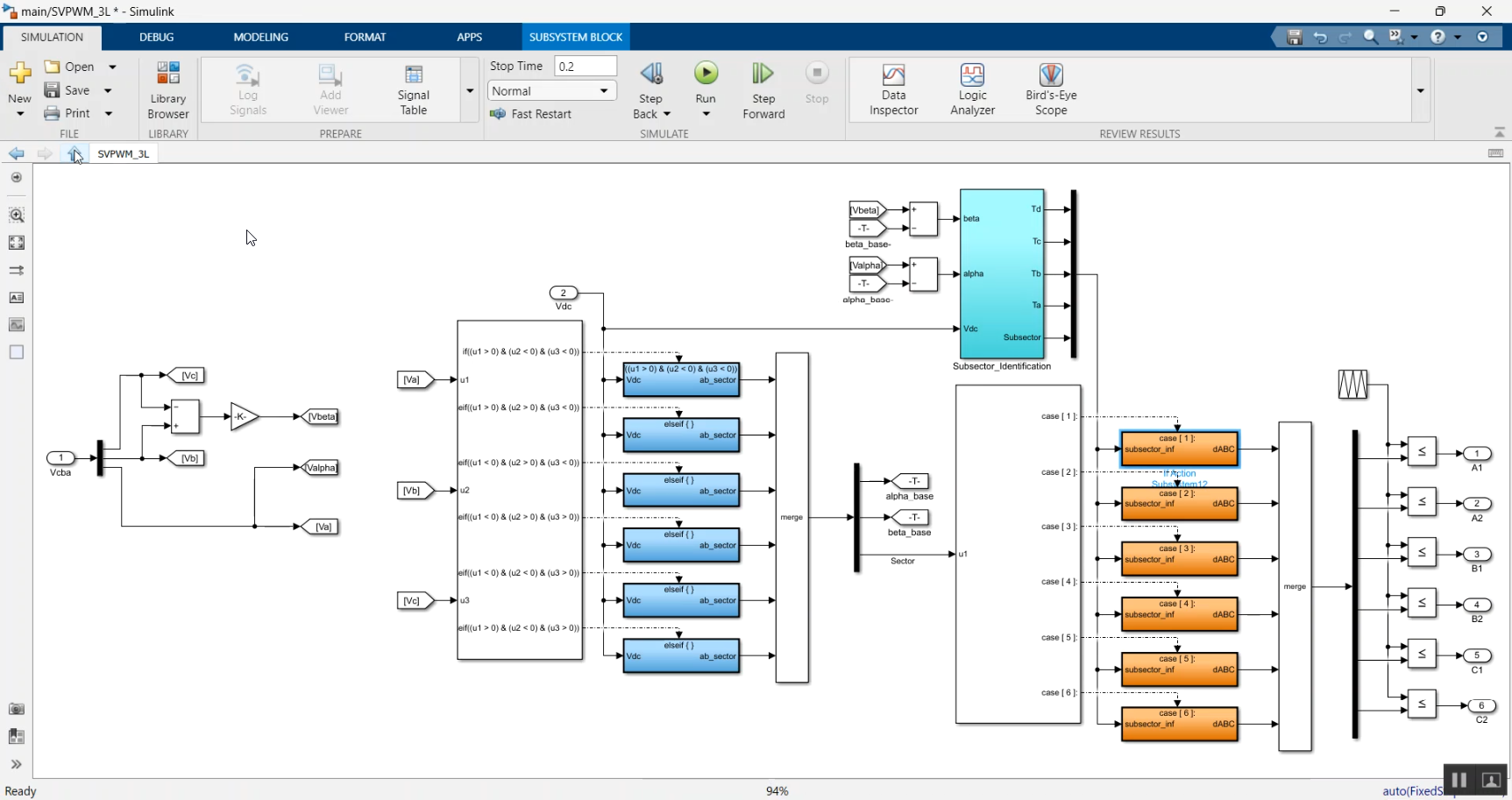Switch to the SIMULATION tab

point(52,37)
